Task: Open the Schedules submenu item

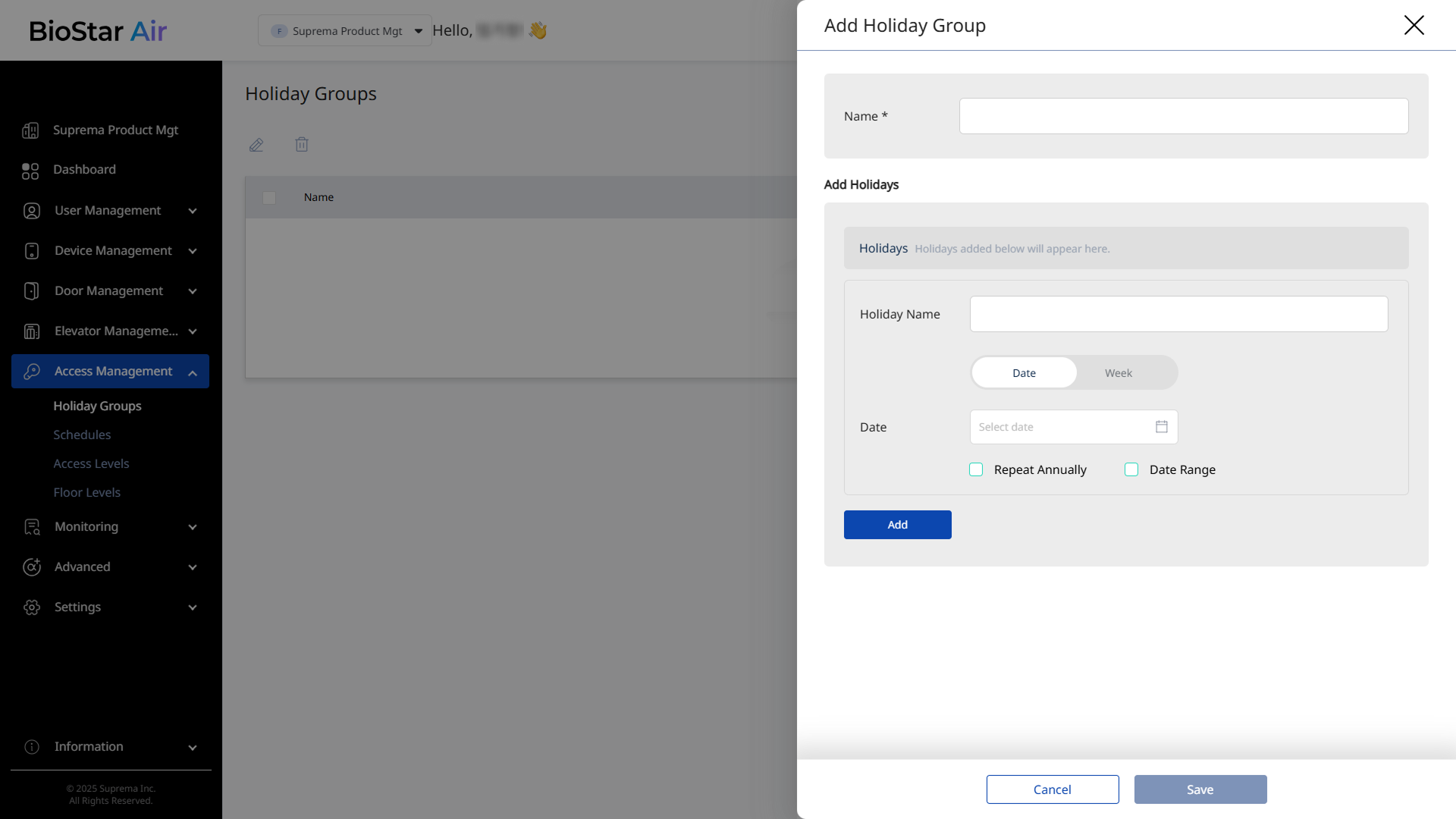Action: pos(82,435)
